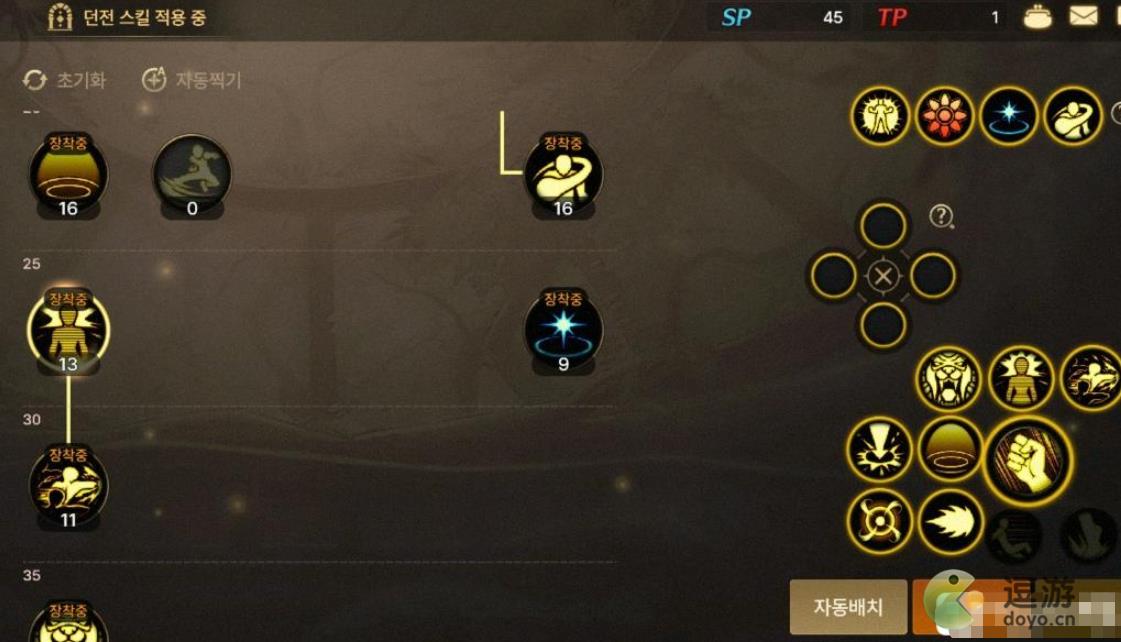Tap the downward impact skill slot
Viewport: 1121px width, 642px height.
click(x=879, y=450)
